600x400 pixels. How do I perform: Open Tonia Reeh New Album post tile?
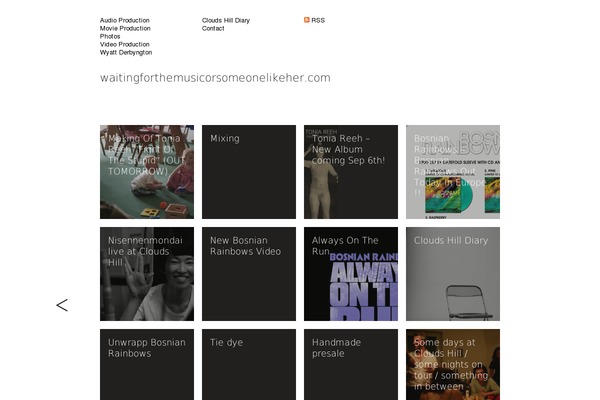click(x=351, y=172)
